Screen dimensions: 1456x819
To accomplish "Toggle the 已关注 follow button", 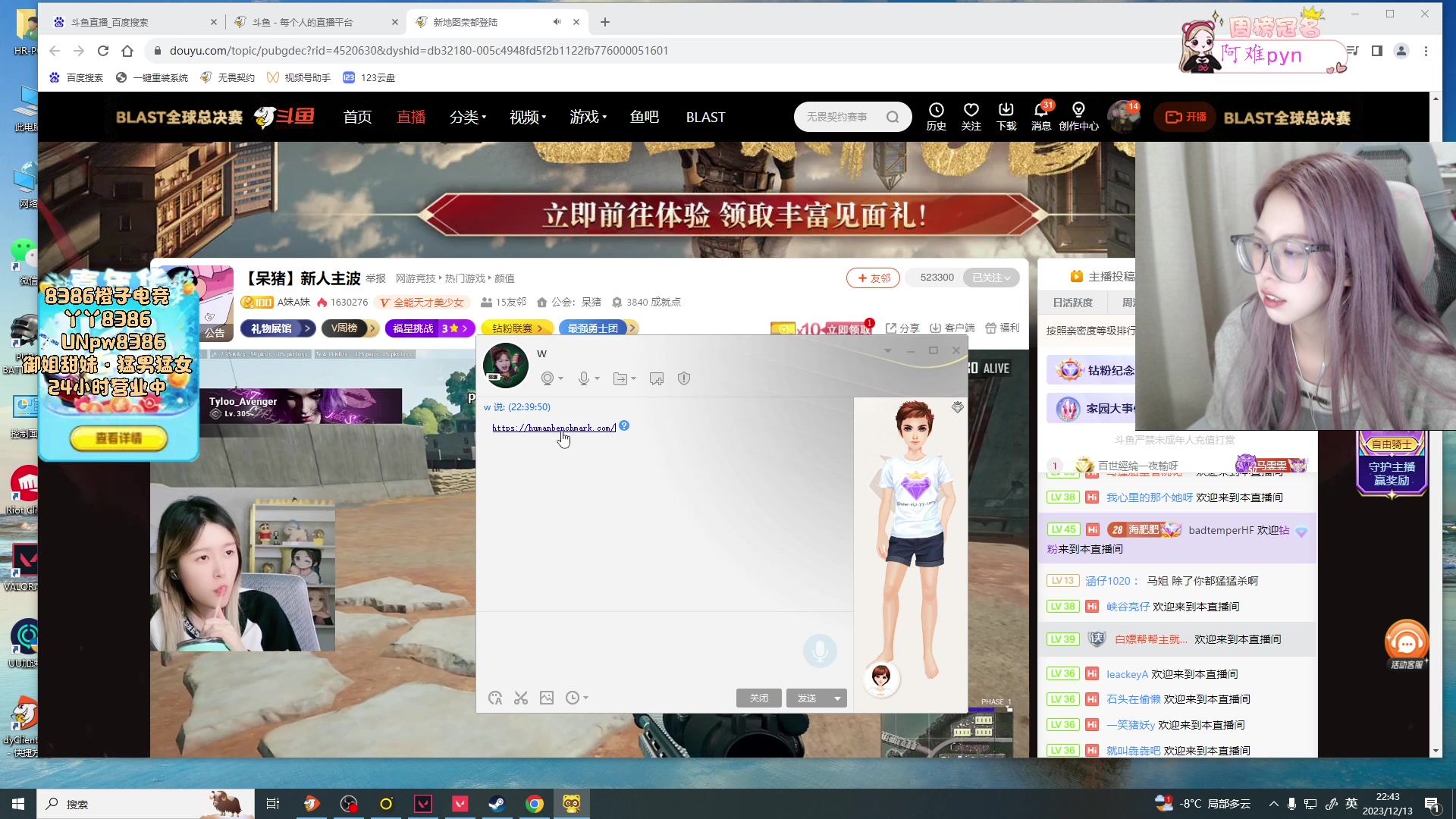I will click(x=991, y=278).
